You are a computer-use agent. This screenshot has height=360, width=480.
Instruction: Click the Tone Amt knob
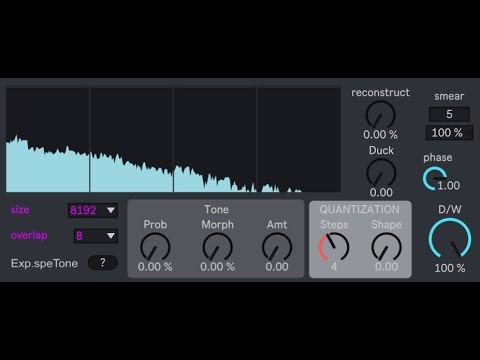point(277,247)
